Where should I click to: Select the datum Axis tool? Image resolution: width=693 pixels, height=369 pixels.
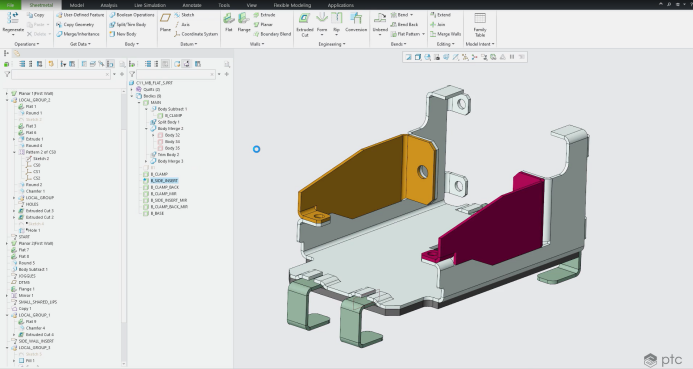coord(182,25)
